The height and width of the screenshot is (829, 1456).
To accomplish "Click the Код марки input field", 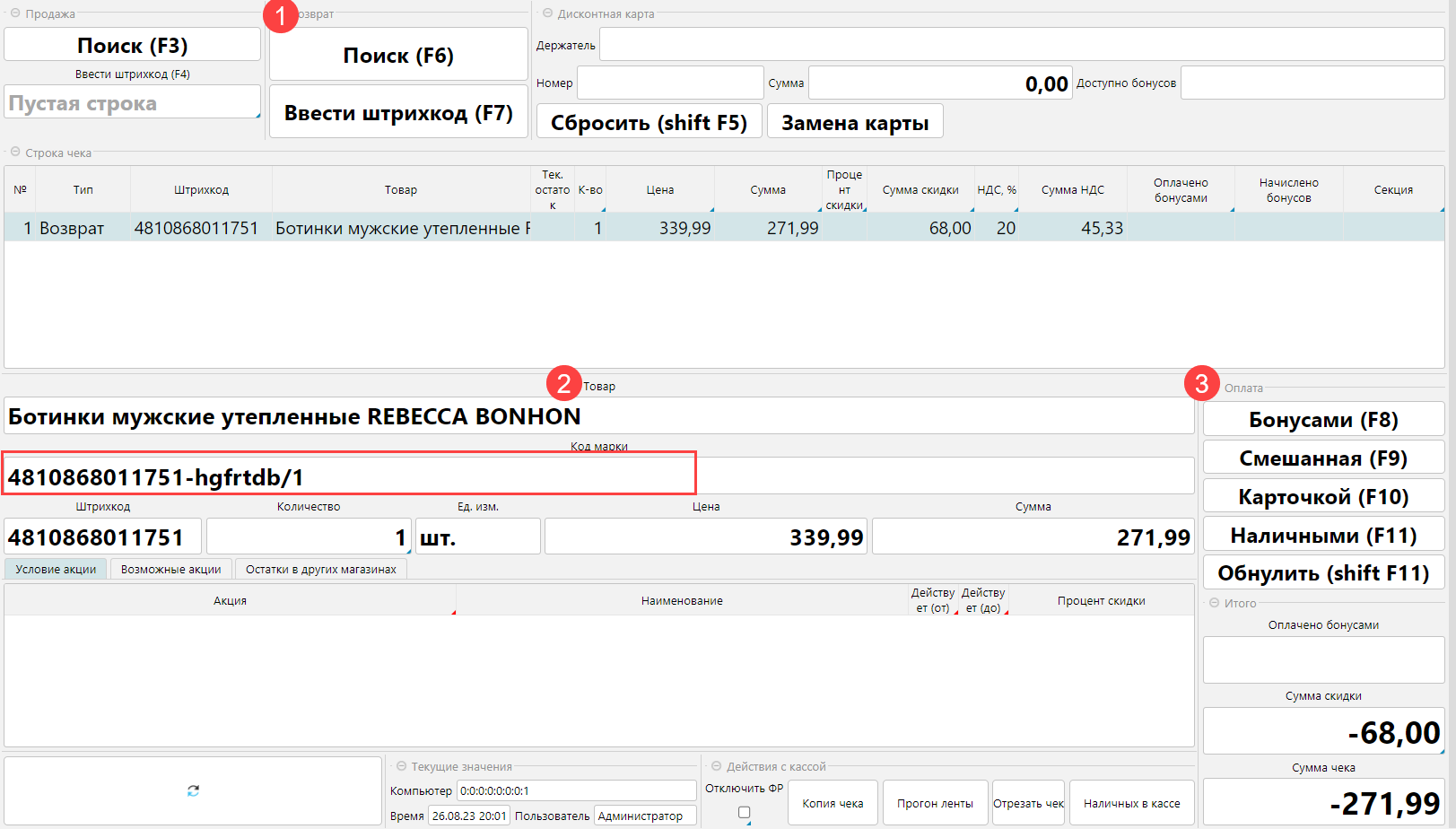I will (597, 476).
